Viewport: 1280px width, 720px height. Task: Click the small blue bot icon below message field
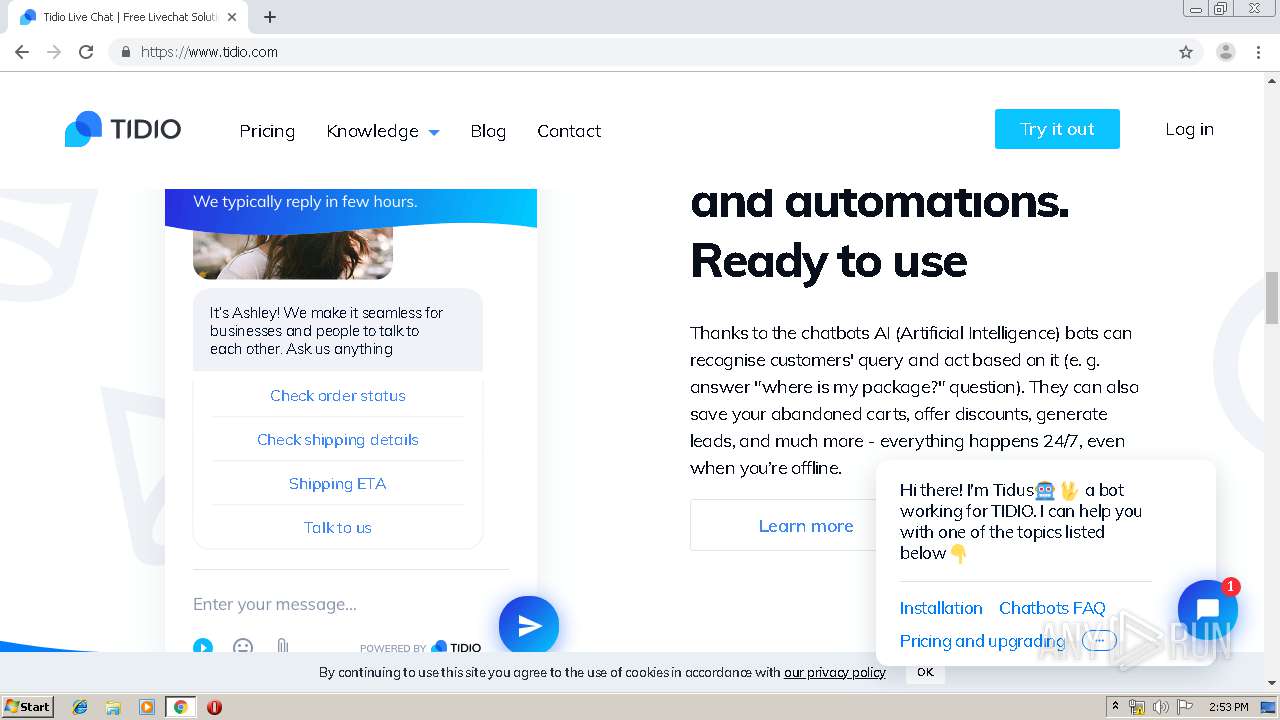click(203, 646)
